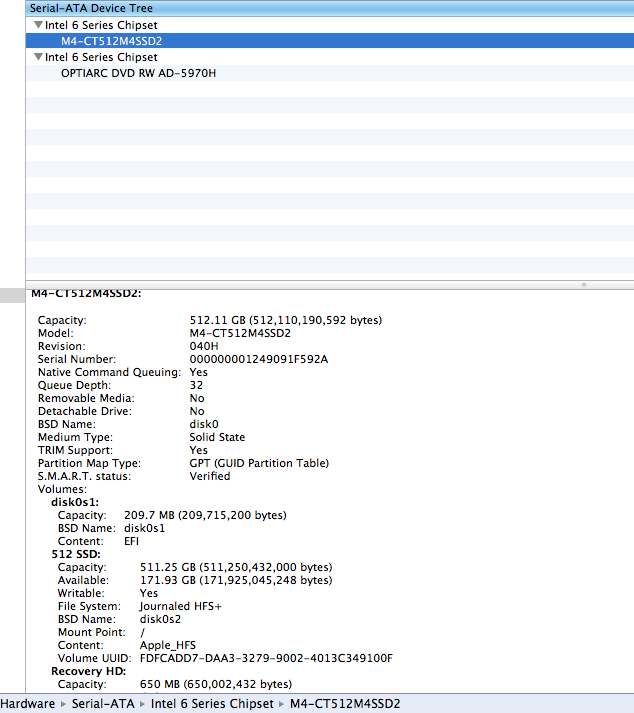The image size is (634, 713).
Task: Click serial number 000000001249091F592A
Action: click(259, 359)
